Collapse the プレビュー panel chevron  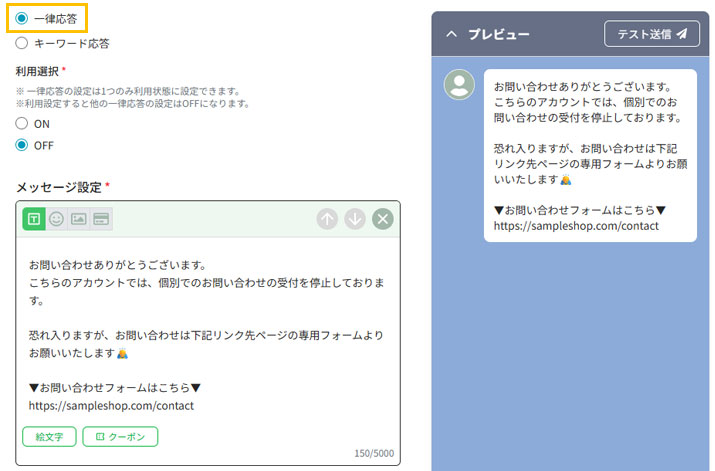pos(452,34)
